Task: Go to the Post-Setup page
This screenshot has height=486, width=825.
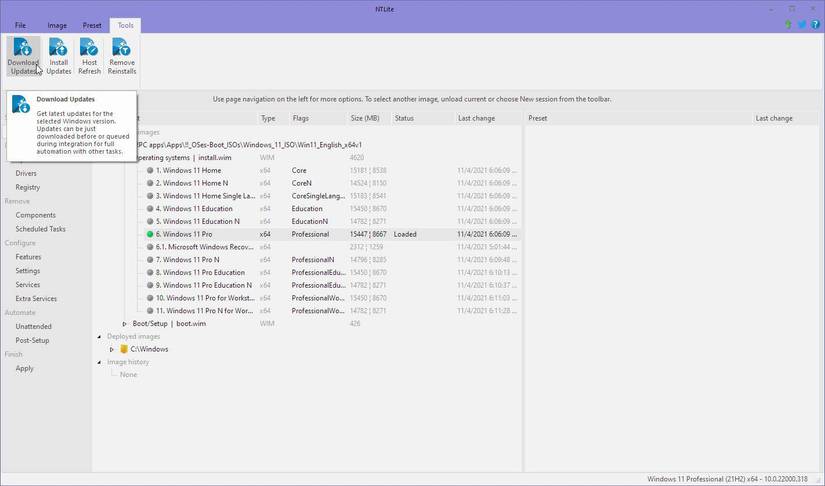Action: [x=33, y=341]
